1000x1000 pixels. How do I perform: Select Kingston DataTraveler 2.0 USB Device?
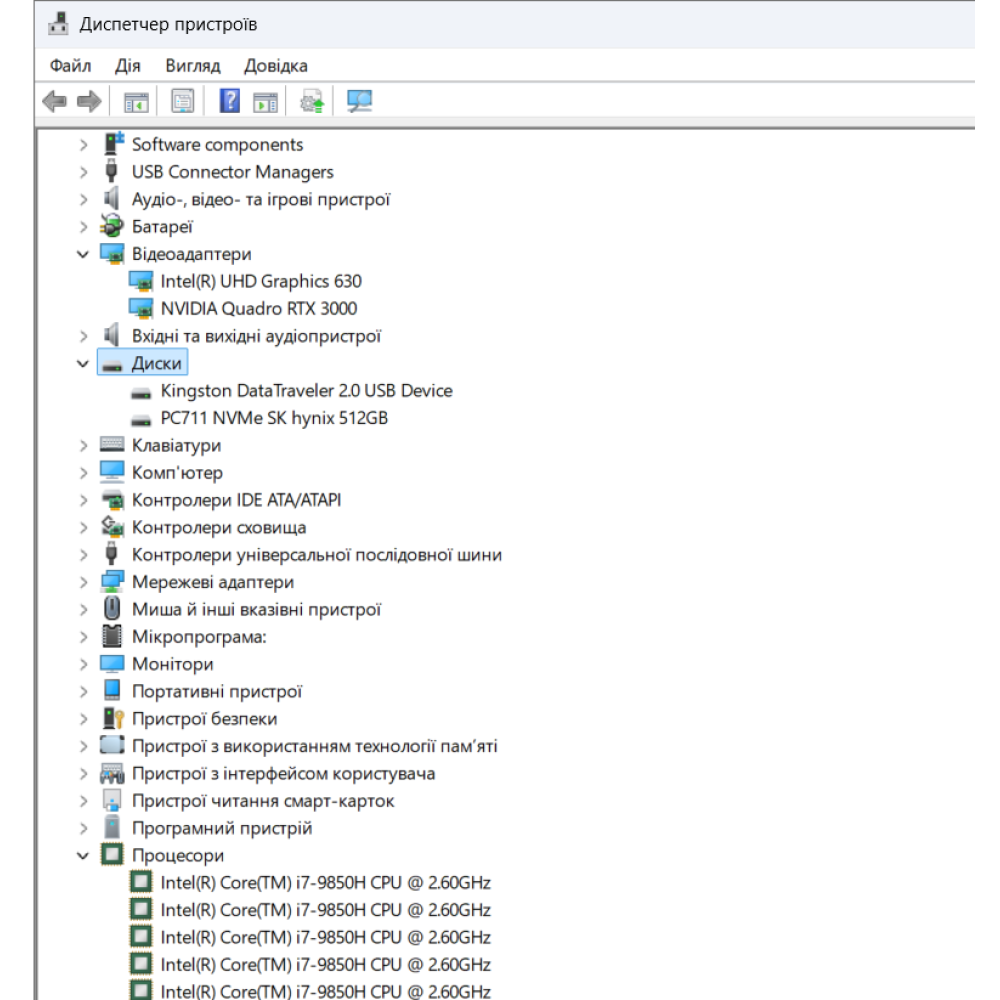click(306, 391)
